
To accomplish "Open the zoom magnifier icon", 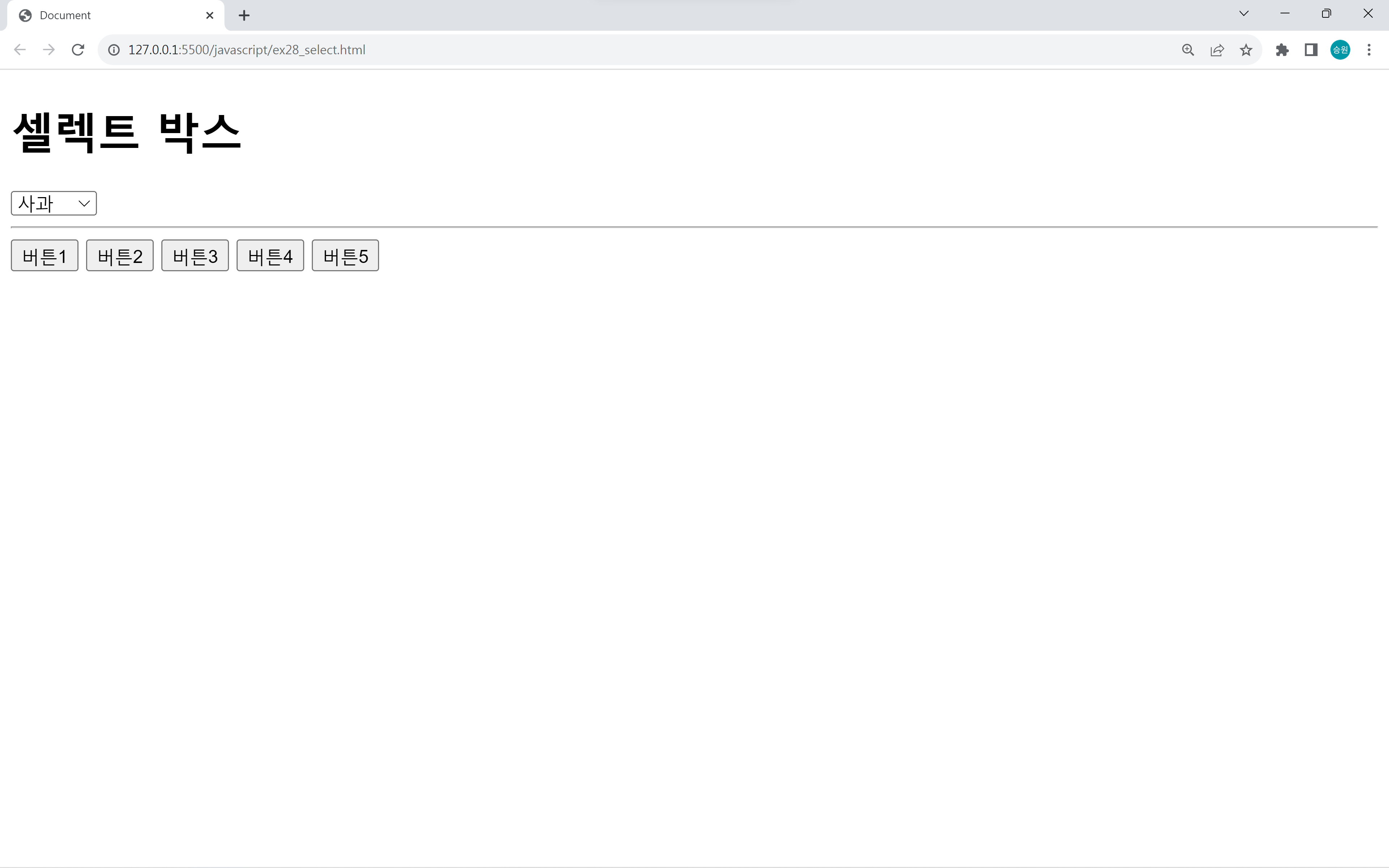I will [x=1188, y=50].
